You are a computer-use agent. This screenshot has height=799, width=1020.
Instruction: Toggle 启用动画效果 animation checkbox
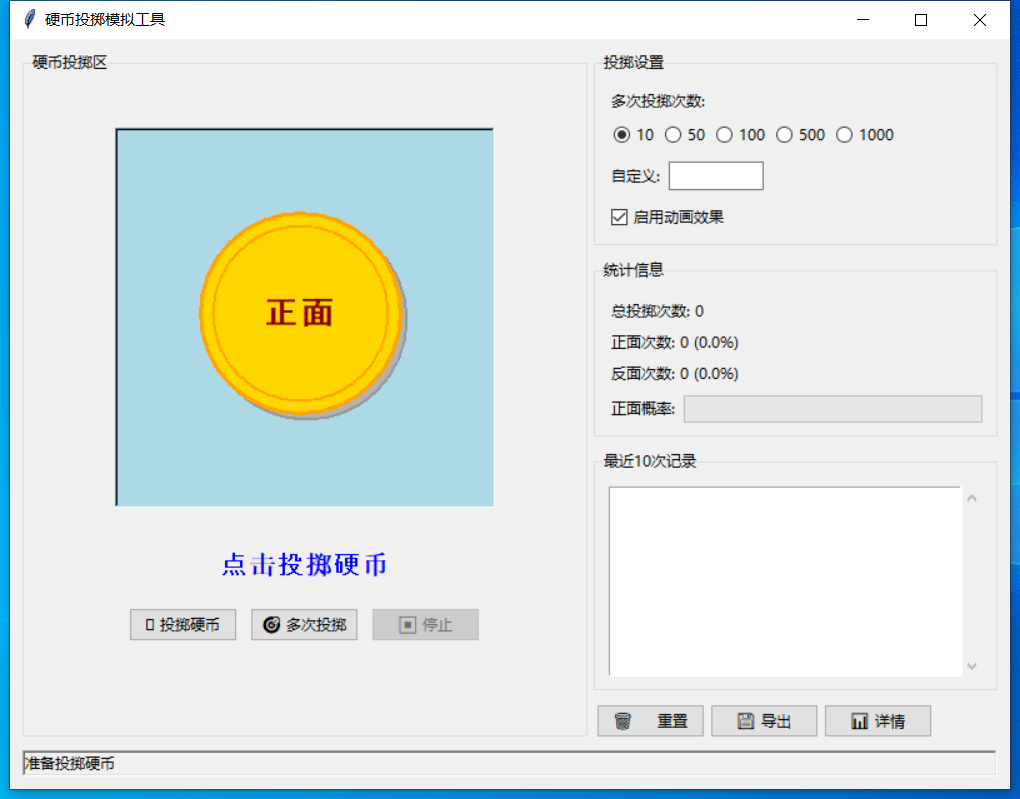(667, 217)
